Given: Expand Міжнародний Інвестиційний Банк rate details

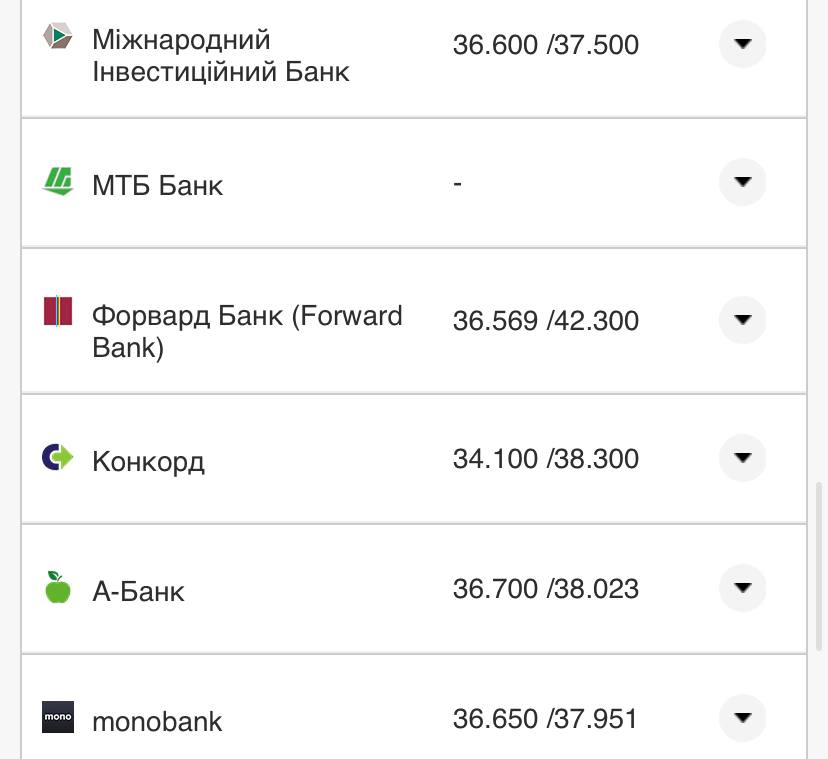Looking at the screenshot, I should click(742, 44).
